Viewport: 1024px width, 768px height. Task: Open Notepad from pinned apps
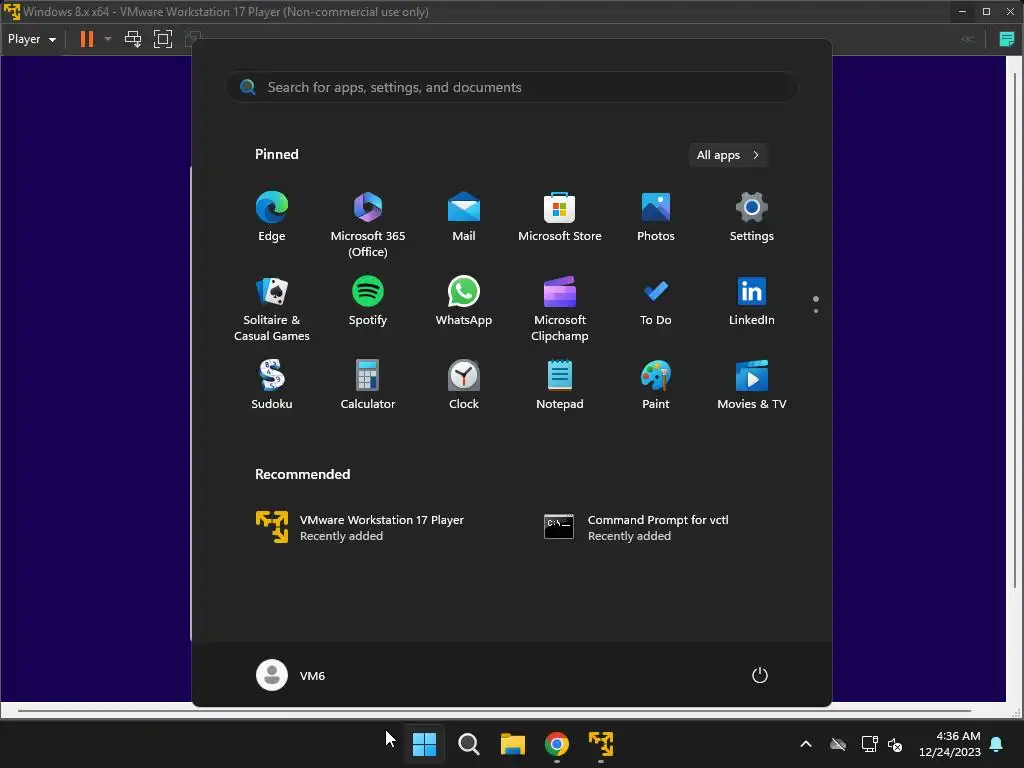tap(560, 385)
